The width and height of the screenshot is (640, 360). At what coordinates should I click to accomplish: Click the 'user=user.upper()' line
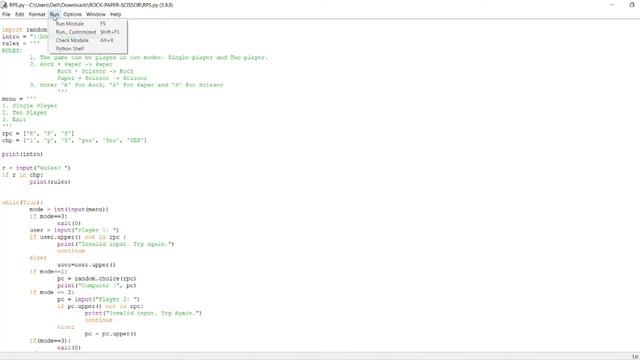tap(87, 265)
